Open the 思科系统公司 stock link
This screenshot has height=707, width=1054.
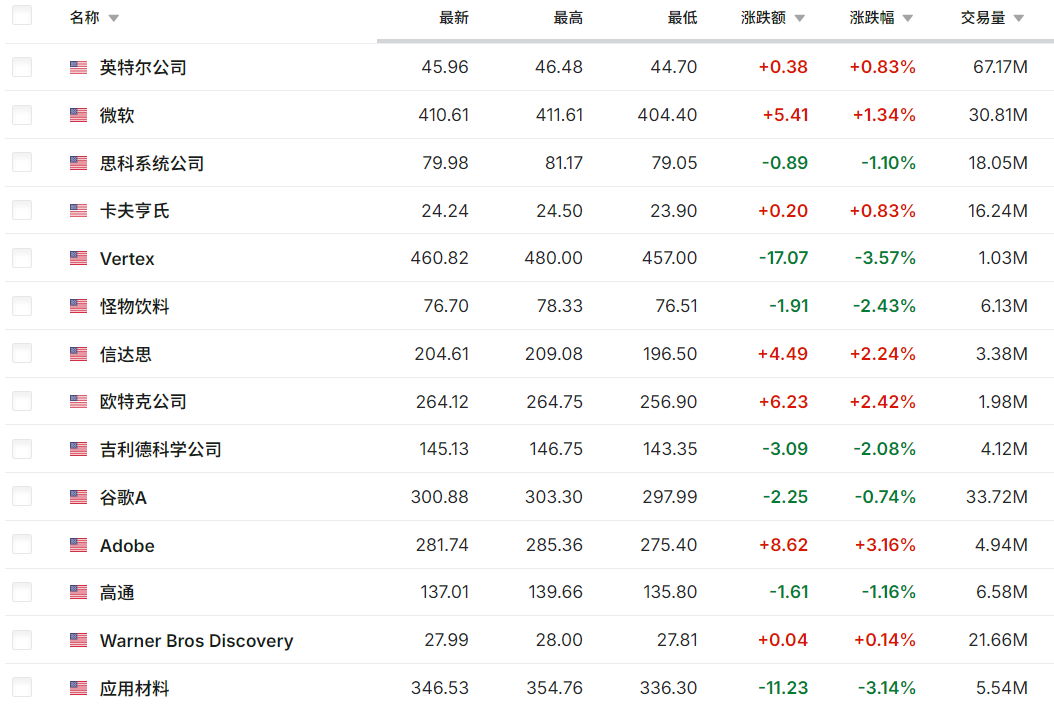(x=152, y=163)
